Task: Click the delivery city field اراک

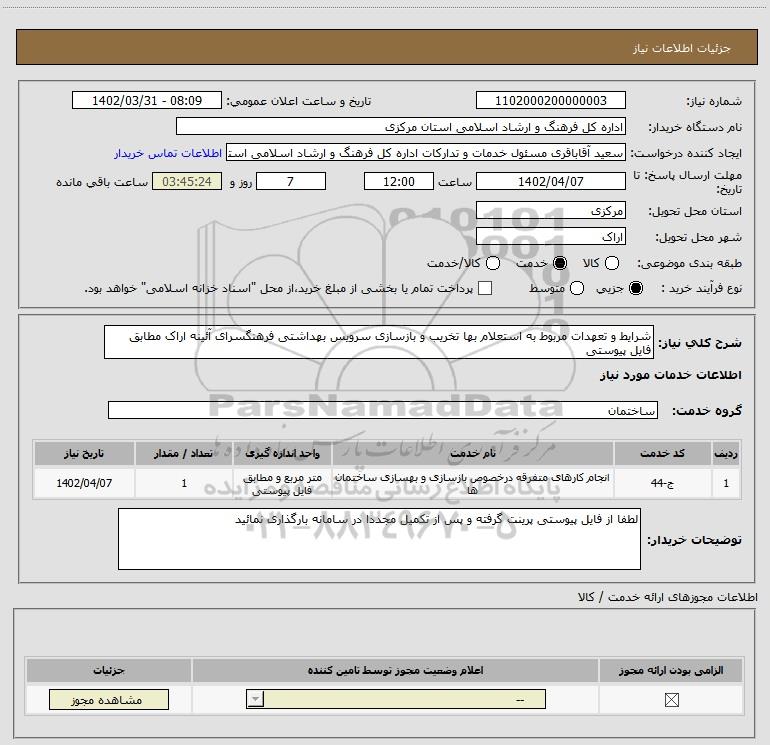Action: pos(550,236)
